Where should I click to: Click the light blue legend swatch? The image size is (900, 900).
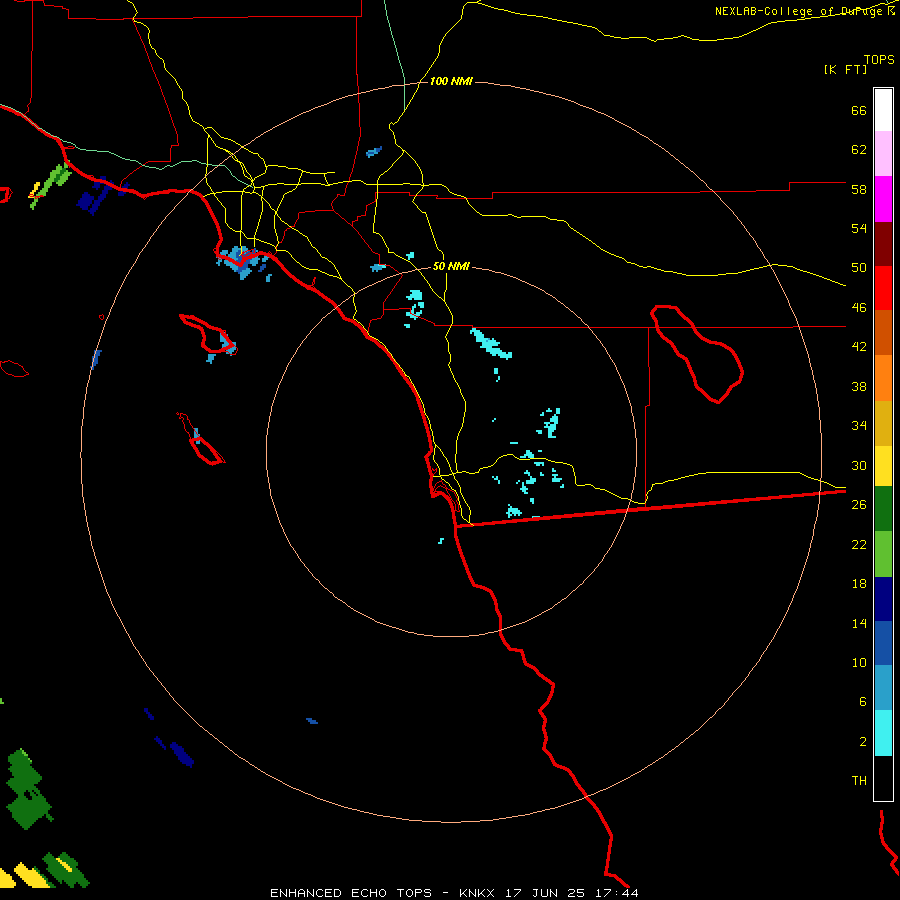pos(883,688)
